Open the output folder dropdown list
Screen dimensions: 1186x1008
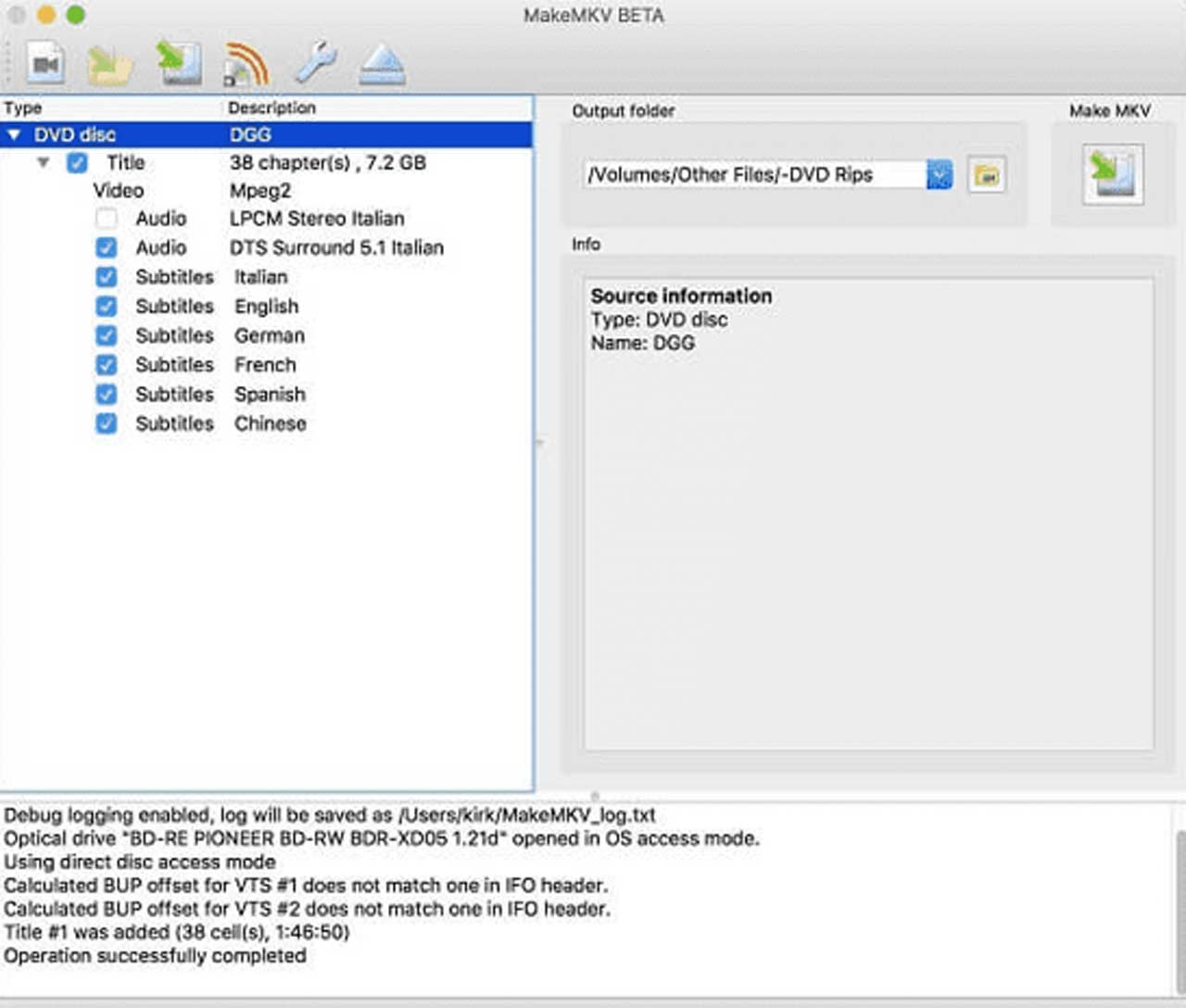[940, 174]
